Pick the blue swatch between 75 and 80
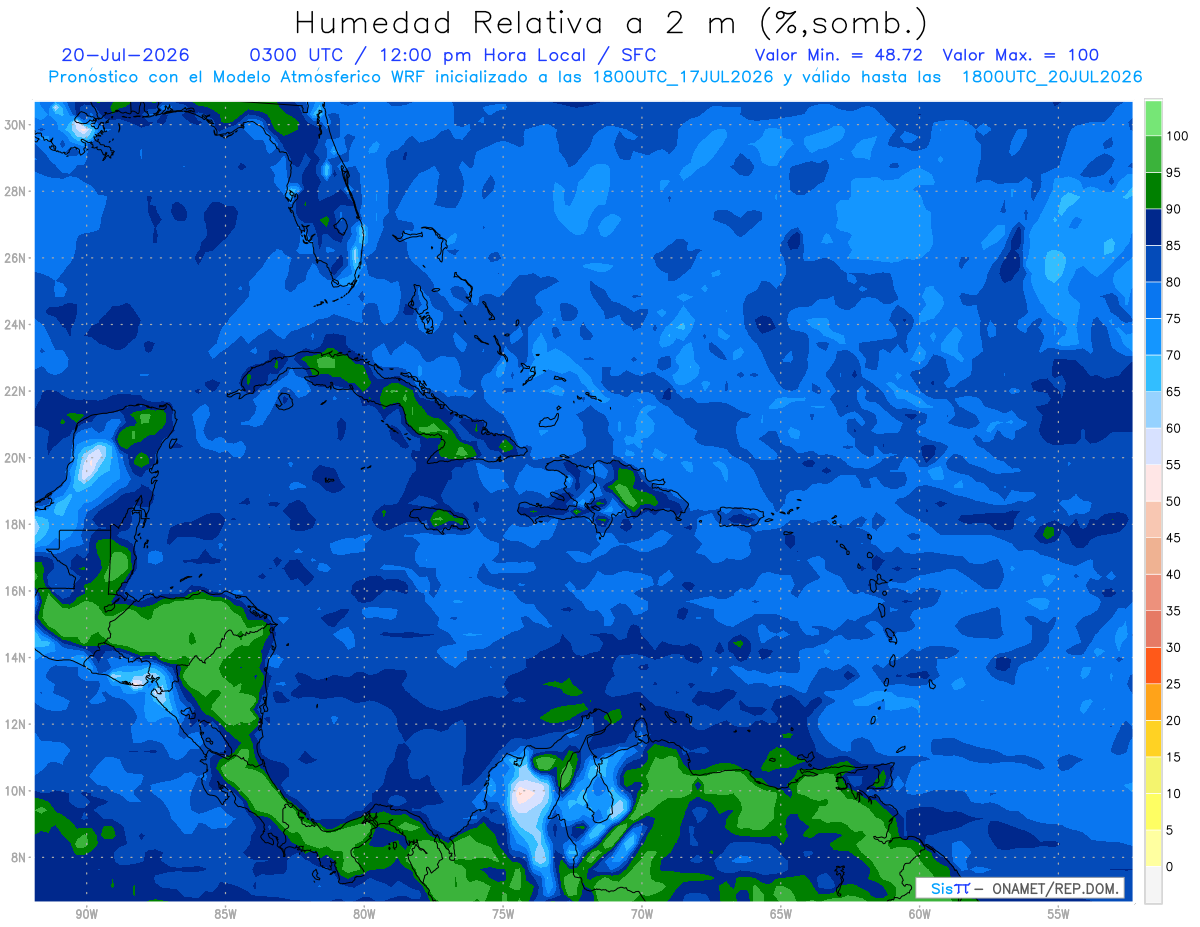Image resolution: width=1200 pixels, height=927 pixels. click(x=1153, y=300)
